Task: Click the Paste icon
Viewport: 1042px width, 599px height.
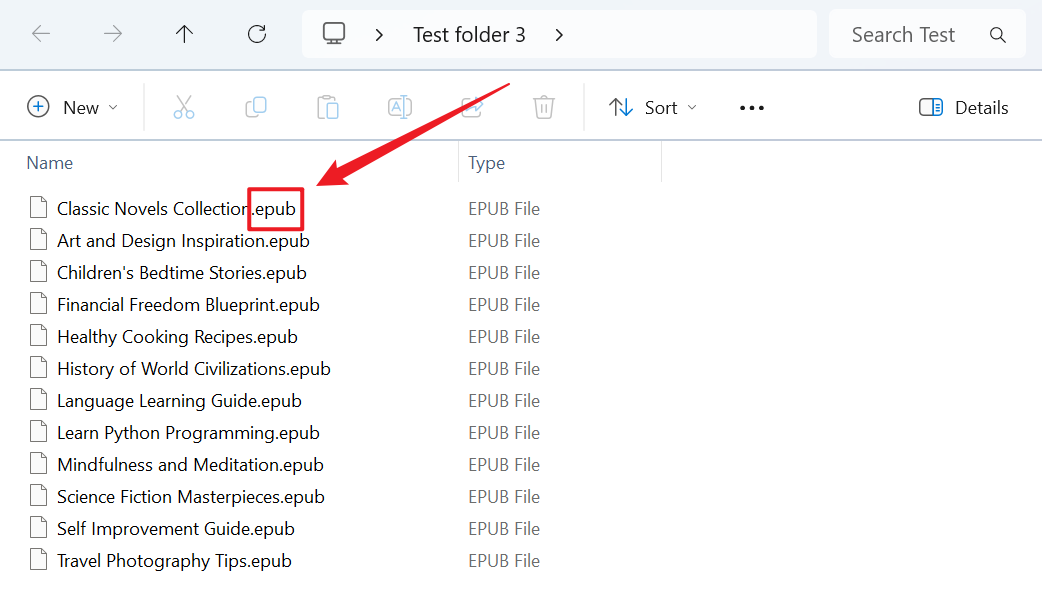Action: tap(328, 106)
